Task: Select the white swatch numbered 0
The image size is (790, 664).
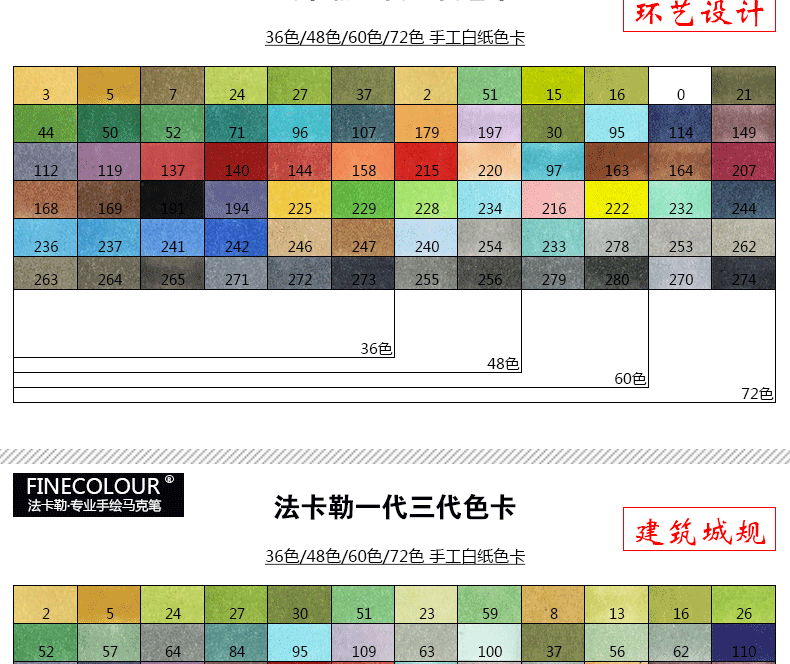Action: click(x=680, y=86)
